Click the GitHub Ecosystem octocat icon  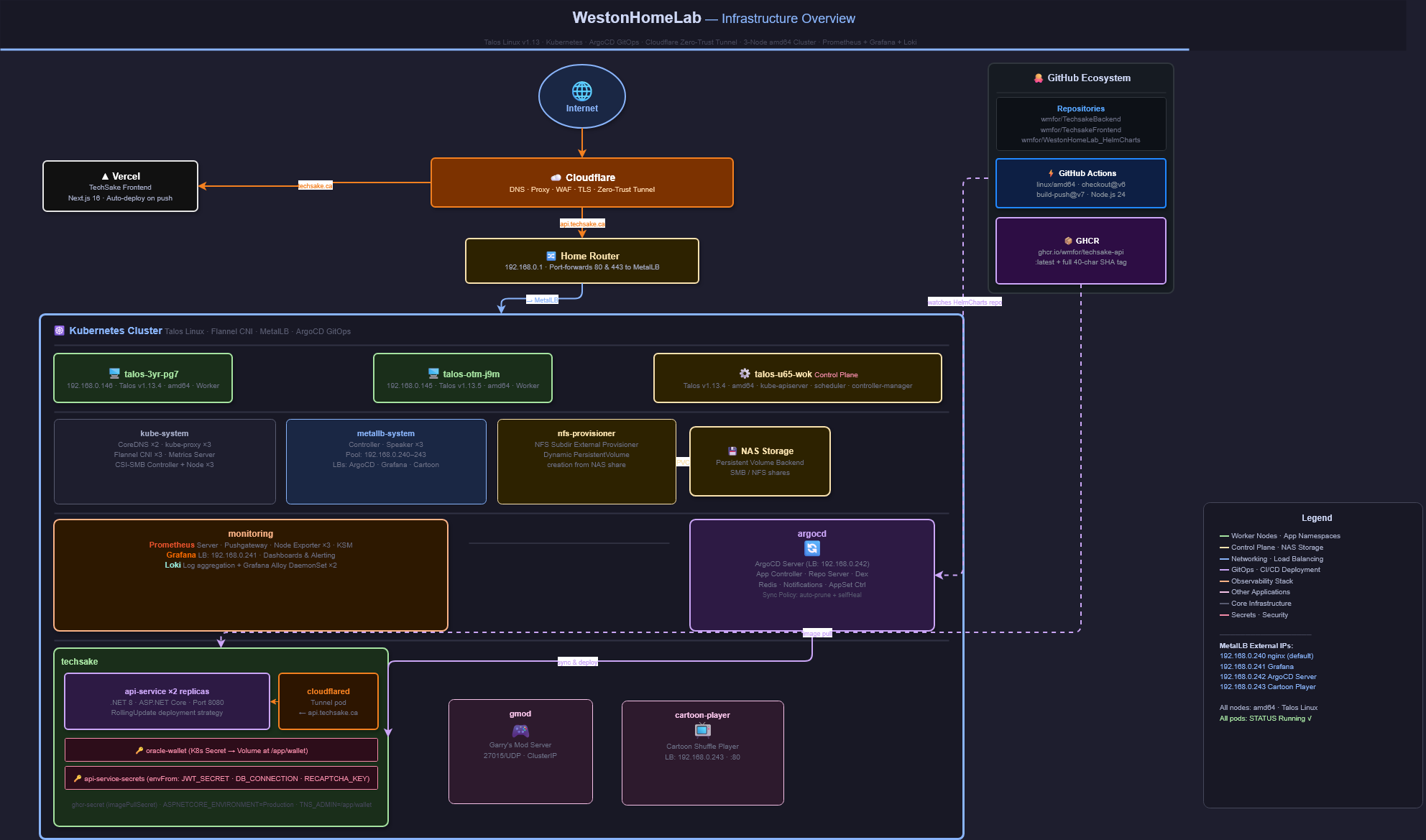[1039, 78]
